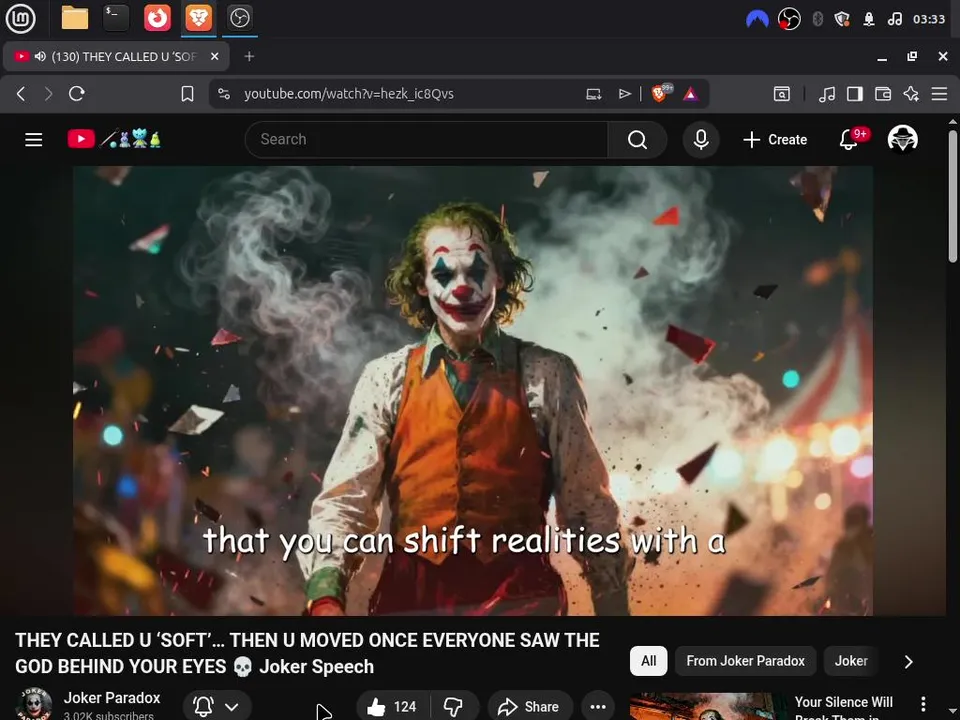
Task: Open the terminal launcher in the panel
Action: pyautogui.click(x=116, y=18)
